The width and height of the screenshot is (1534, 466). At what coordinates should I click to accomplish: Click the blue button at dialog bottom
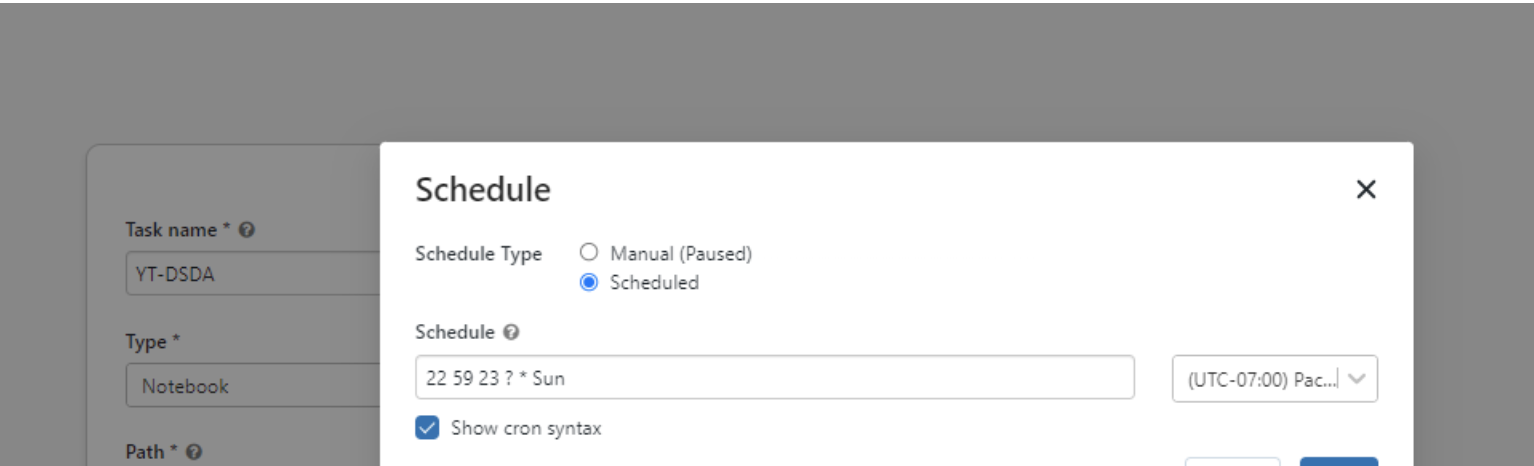coord(1338,462)
